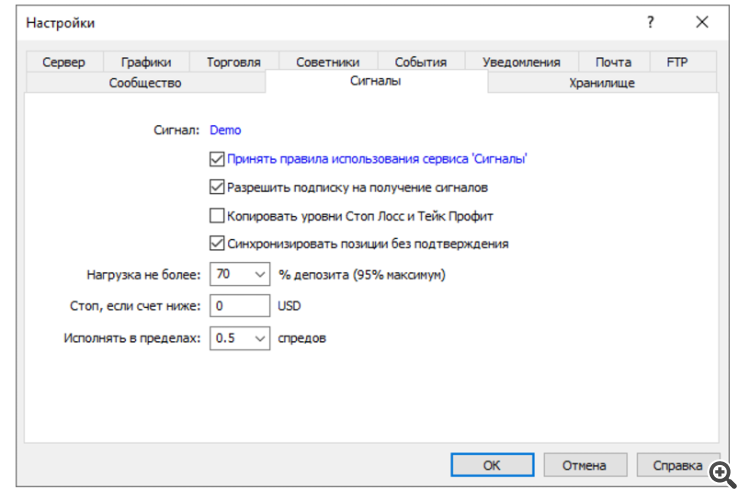The width and height of the screenshot is (750, 501).
Task: Expand the 'Исполнять в пределах' spread dropdown
Action: point(260,338)
